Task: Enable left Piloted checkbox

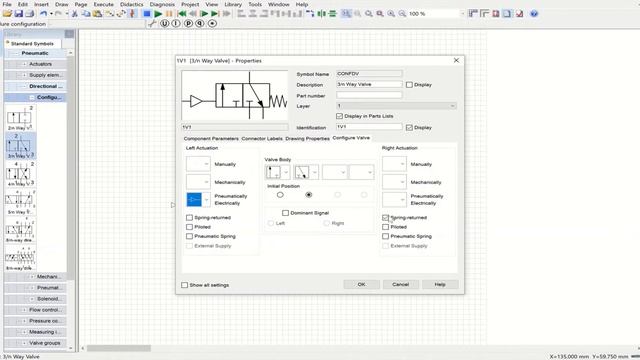Action: (x=189, y=227)
